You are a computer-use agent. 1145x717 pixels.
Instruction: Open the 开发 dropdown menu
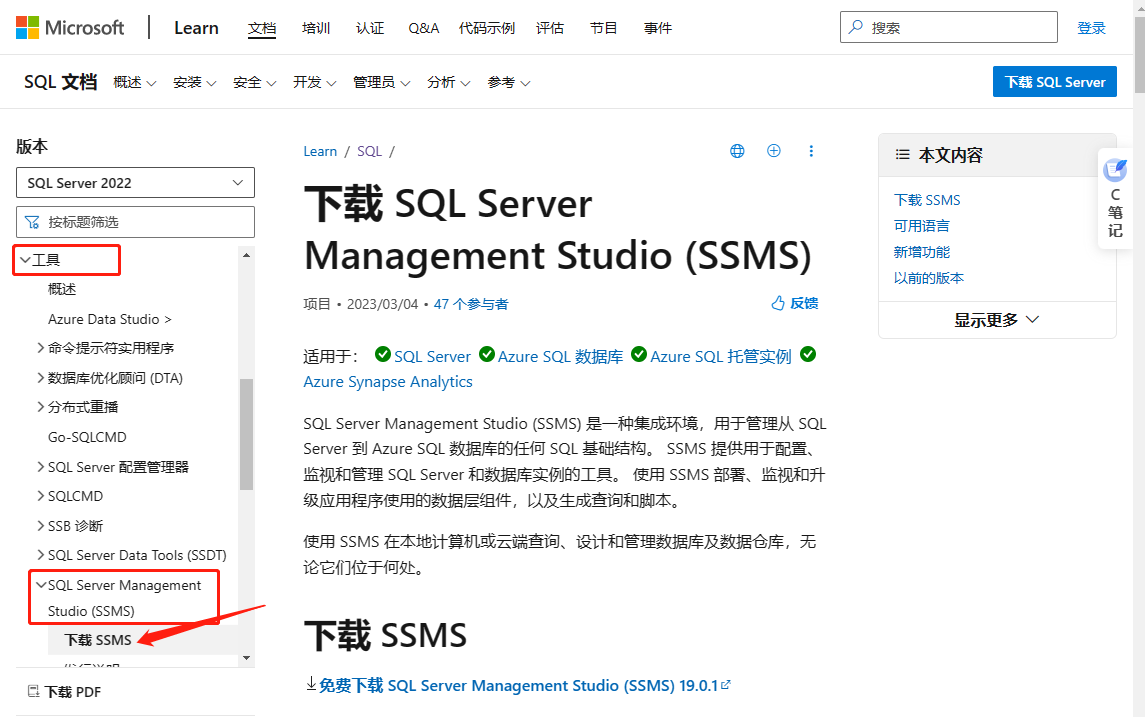coord(314,82)
